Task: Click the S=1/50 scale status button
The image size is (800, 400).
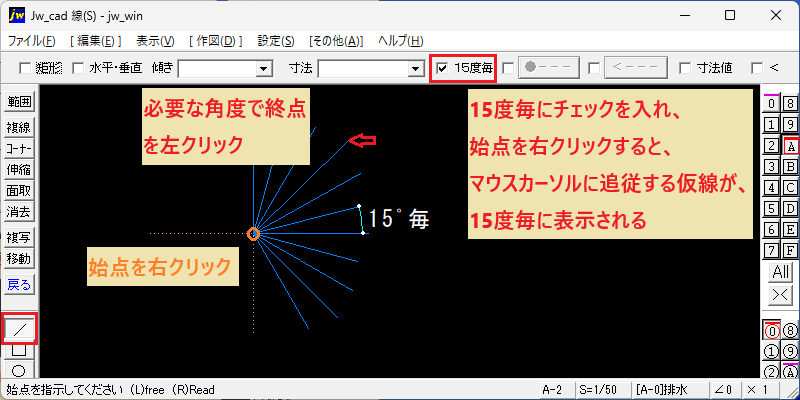Action: click(x=602, y=390)
